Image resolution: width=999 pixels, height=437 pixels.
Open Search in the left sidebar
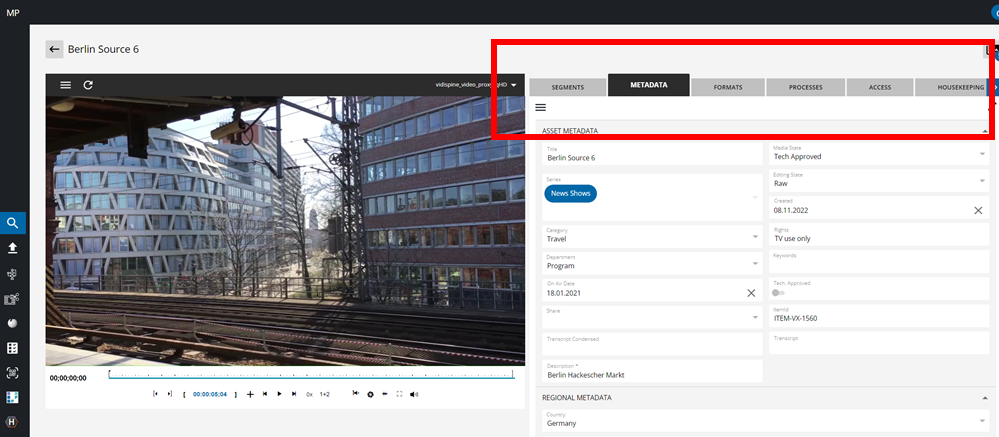tap(13, 223)
